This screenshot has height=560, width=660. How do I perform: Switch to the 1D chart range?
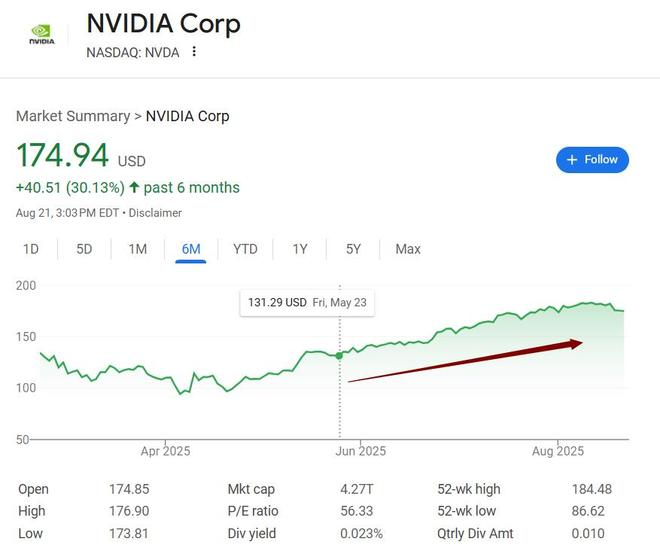click(31, 249)
